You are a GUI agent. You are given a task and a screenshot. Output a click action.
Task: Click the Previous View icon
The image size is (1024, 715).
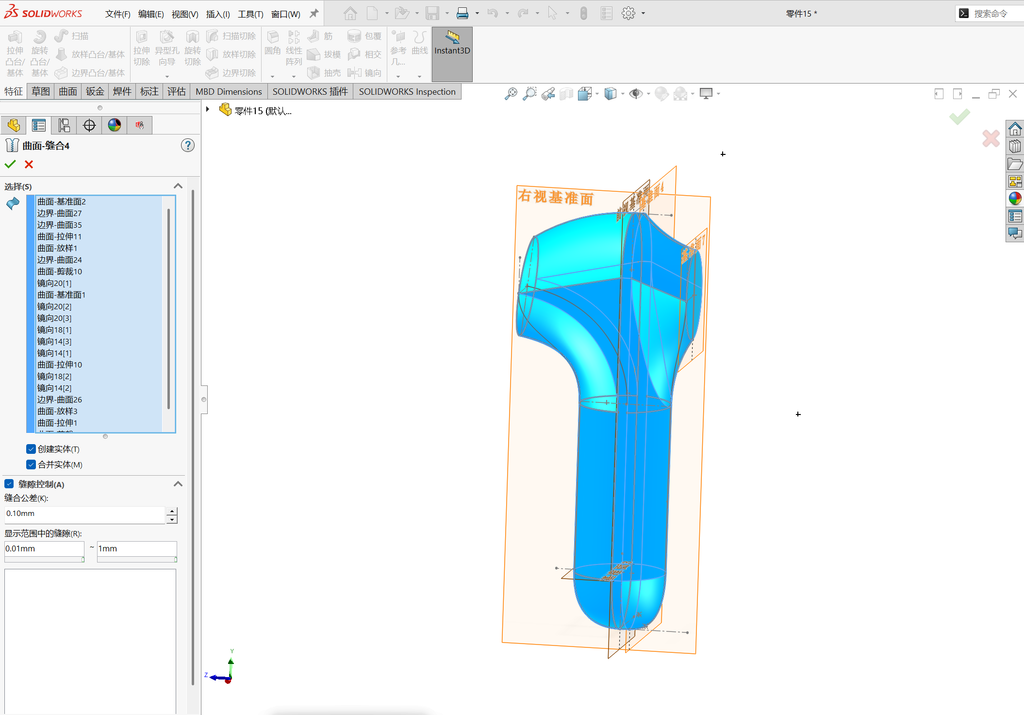click(548, 94)
